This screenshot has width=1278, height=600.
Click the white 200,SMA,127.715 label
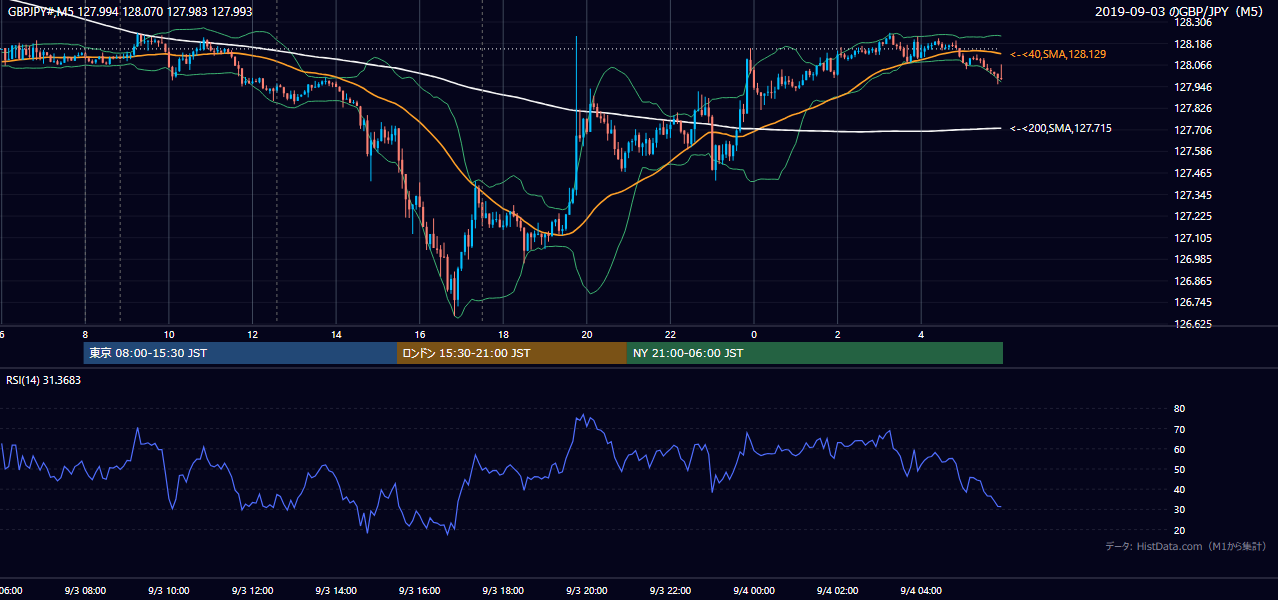coord(1060,128)
